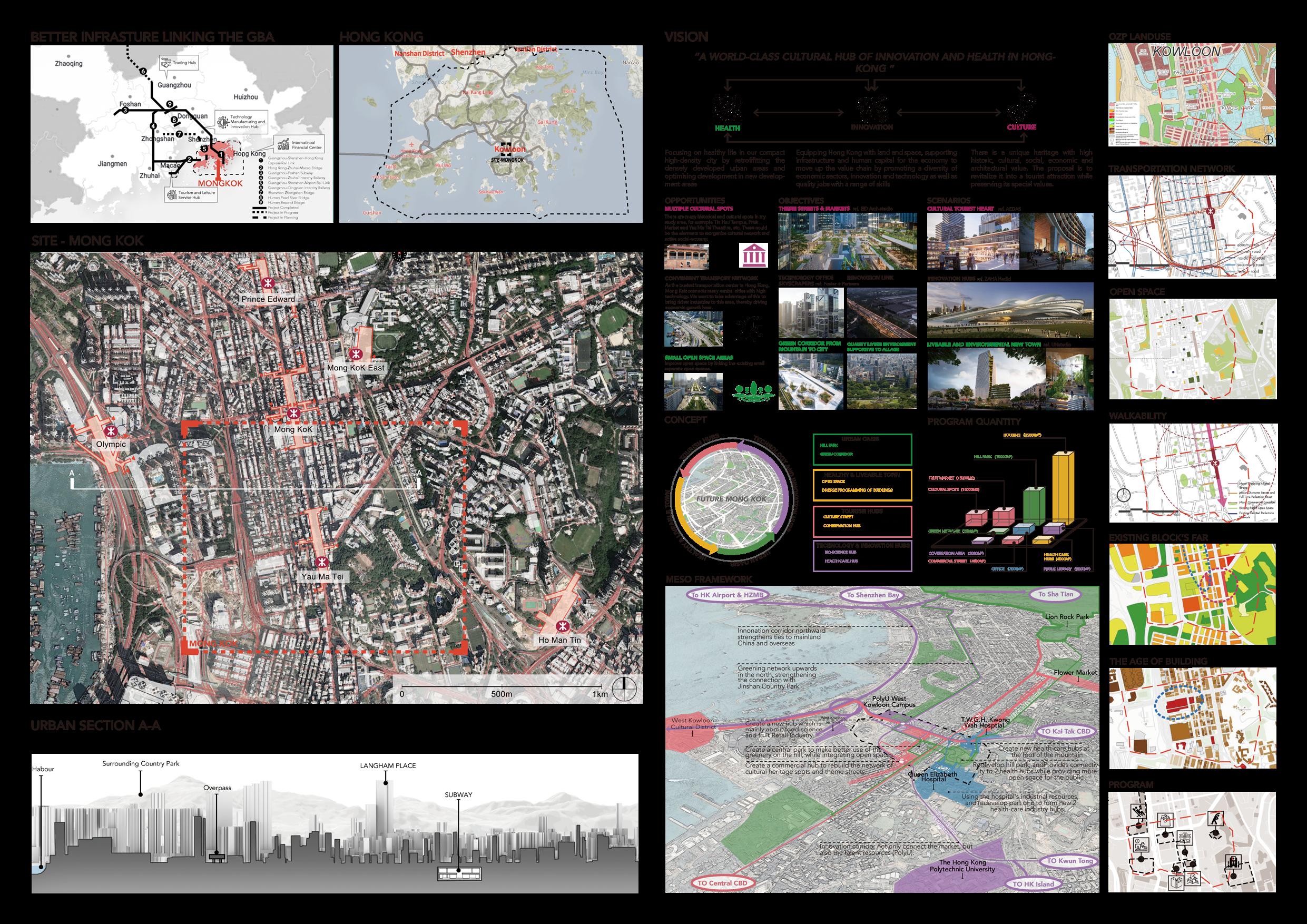Viewport: 1307px width, 924px height.
Task: Click the market stall icon on the Program map
Action: pos(1185,838)
